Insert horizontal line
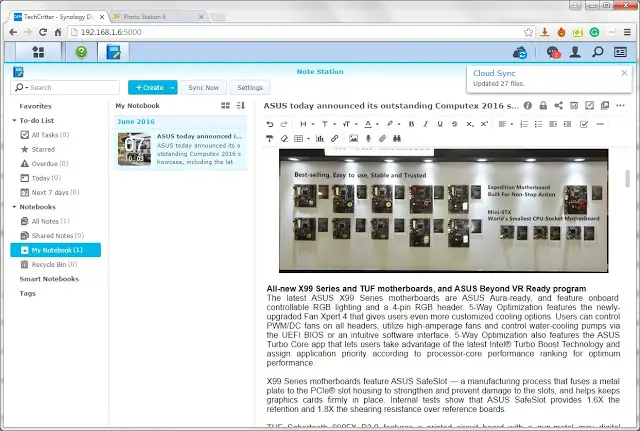Viewport: 640px width, 431px height. coord(600,124)
